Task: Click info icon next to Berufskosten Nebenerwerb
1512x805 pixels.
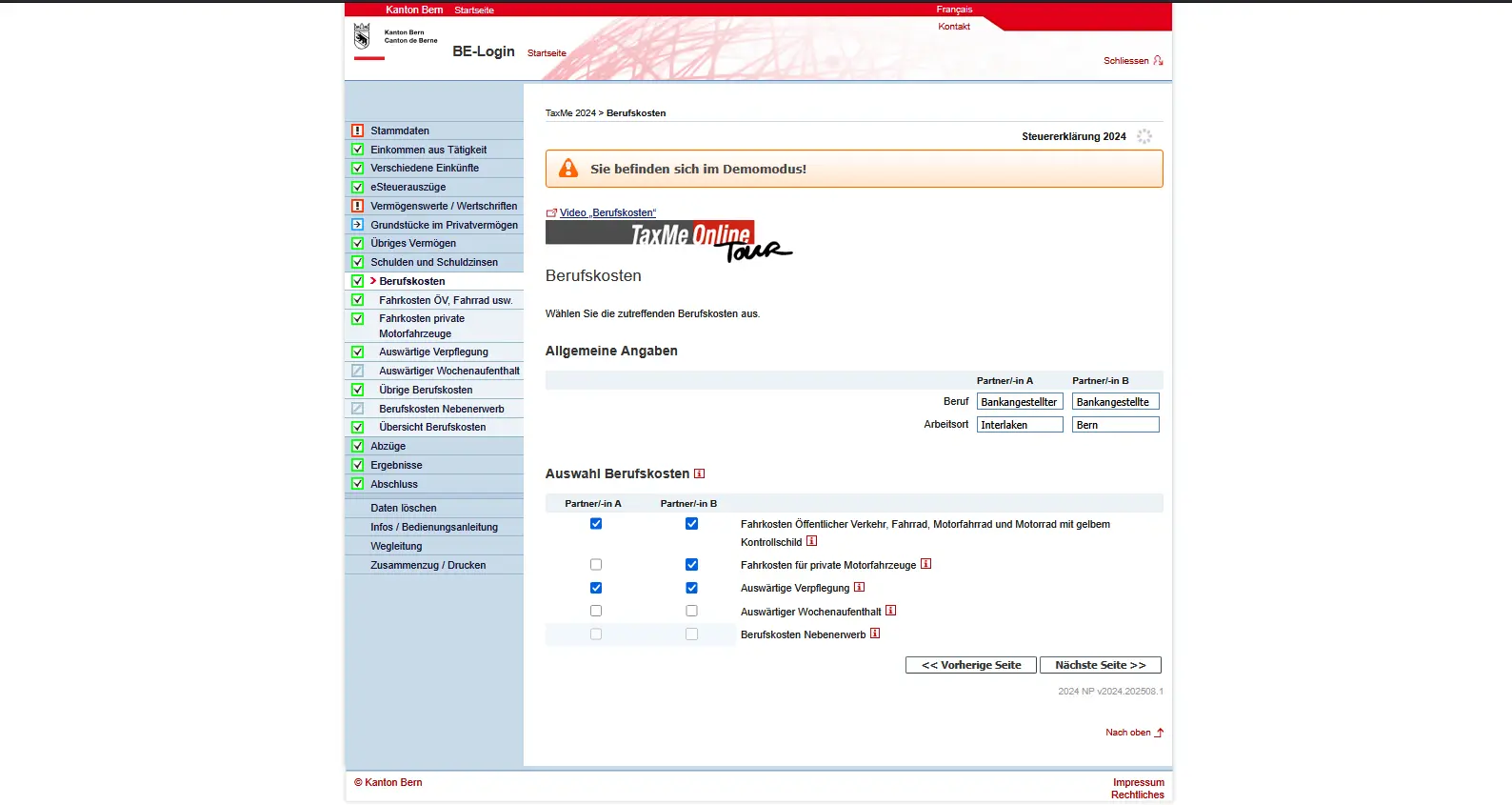Action: click(875, 634)
